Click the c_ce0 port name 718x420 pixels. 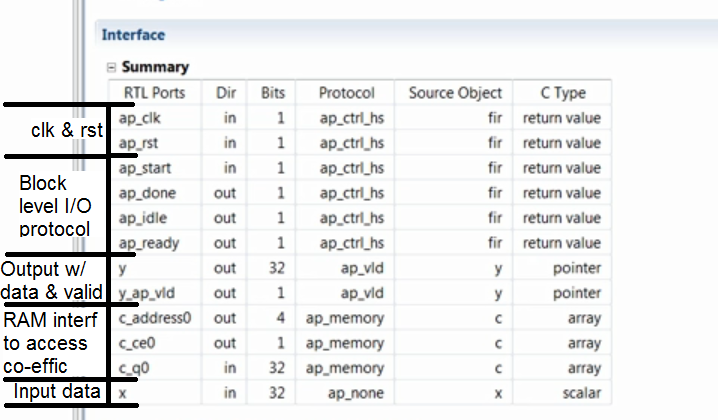(x=137, y=343)
